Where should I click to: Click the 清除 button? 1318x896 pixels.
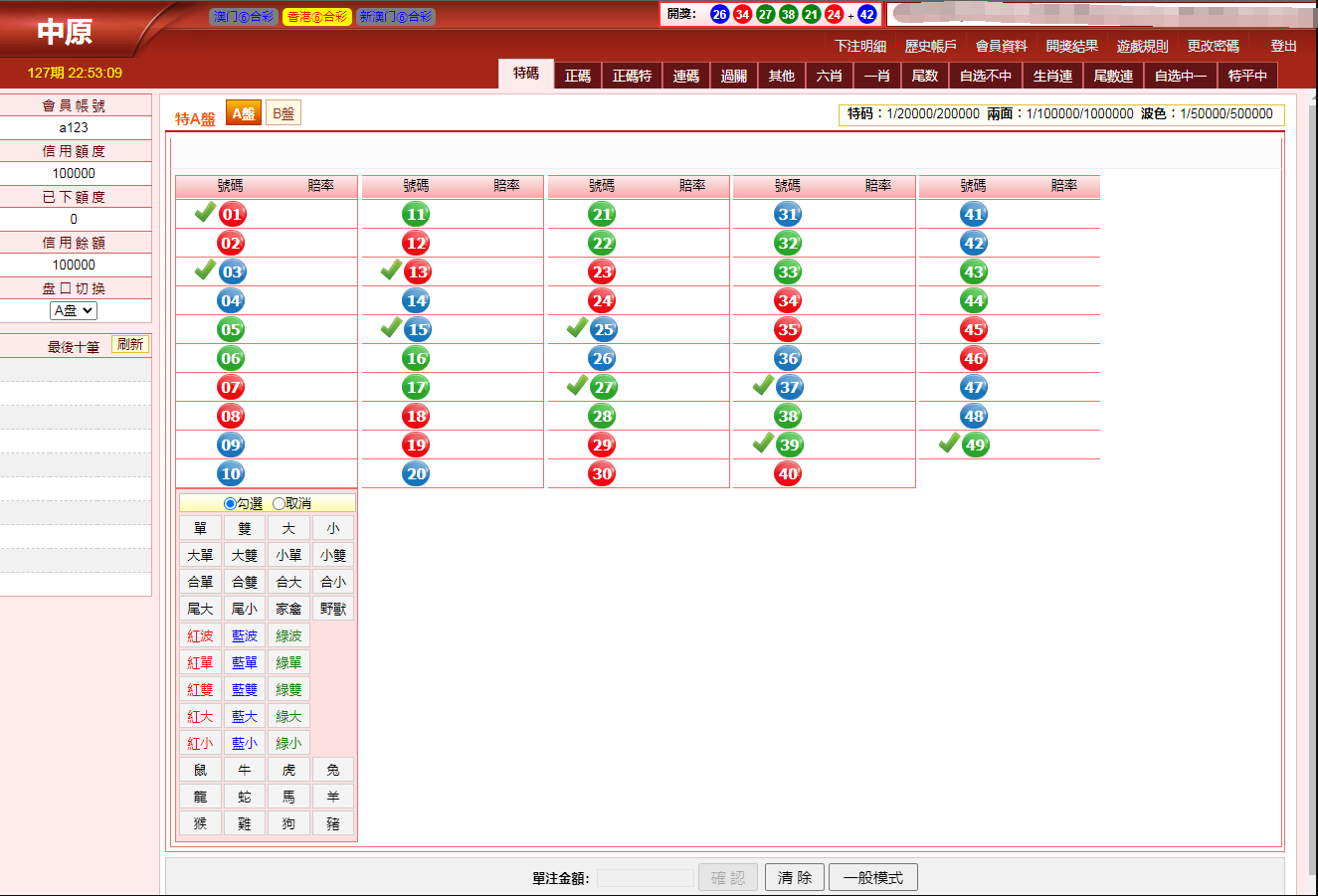pyautogui.click(x=794, y=878)
